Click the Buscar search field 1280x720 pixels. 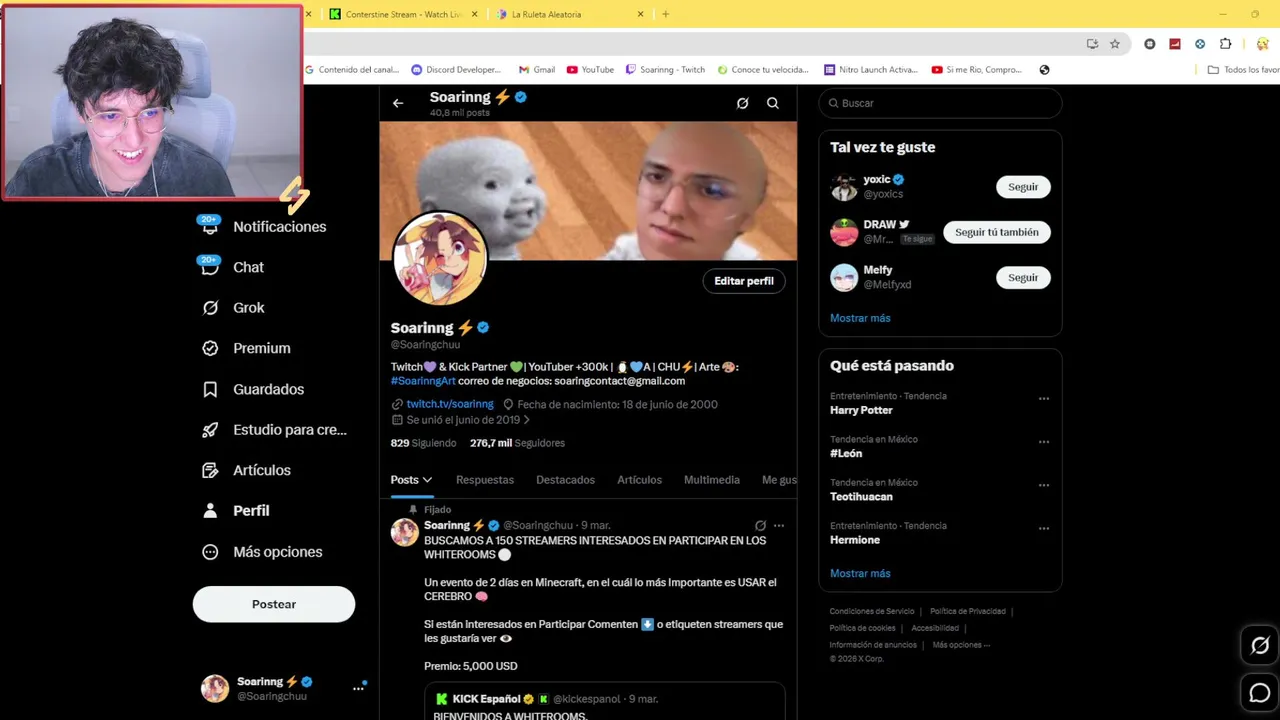click(x=940, y=103)
